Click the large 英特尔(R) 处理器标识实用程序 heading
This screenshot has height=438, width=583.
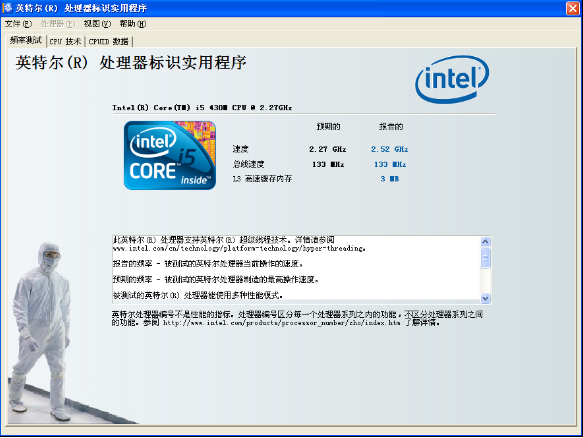[131, 62]
